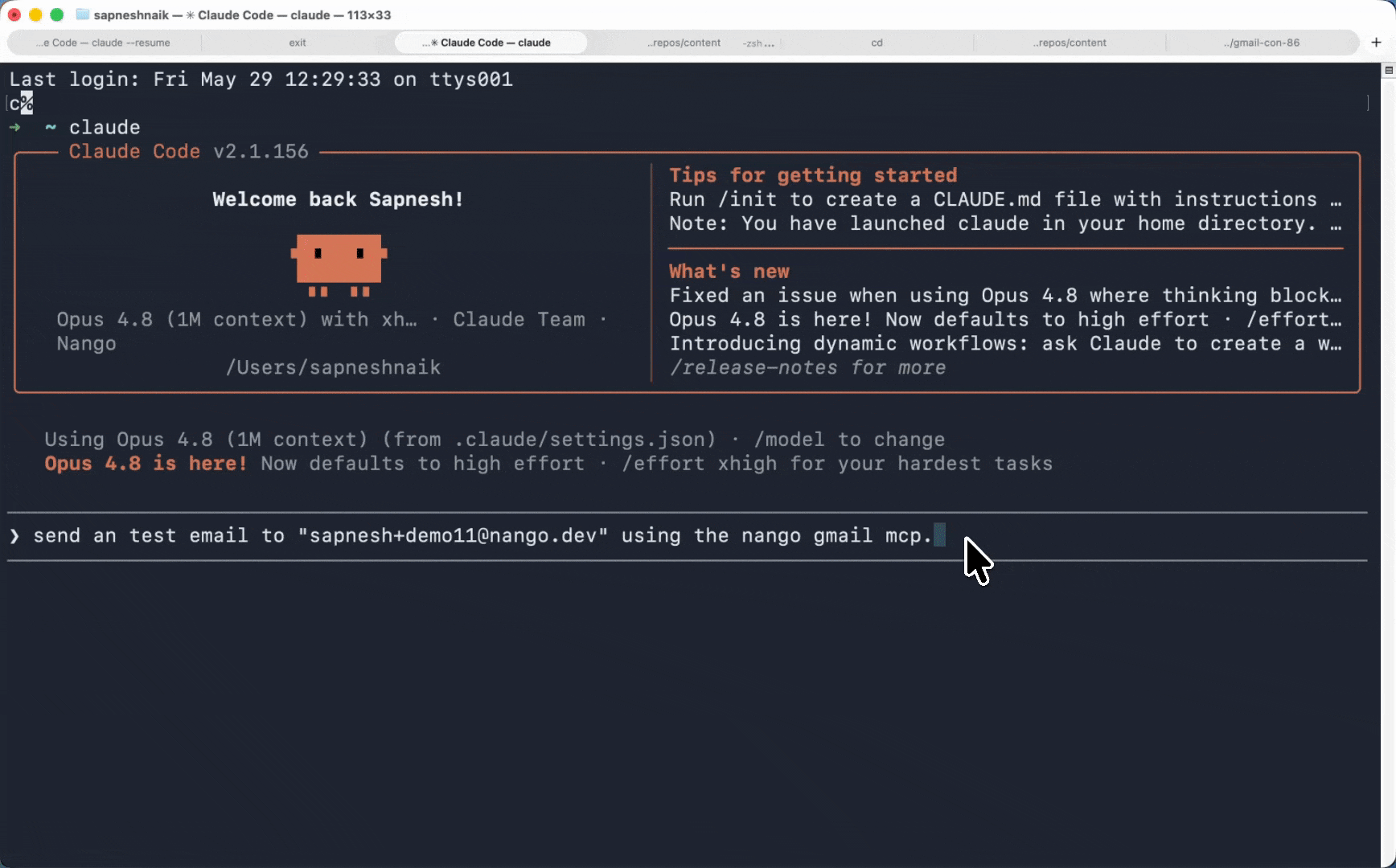Screen dimensions: 1396x868
Task: Click the green arrow before the claude command
Action: pos(14,127)
